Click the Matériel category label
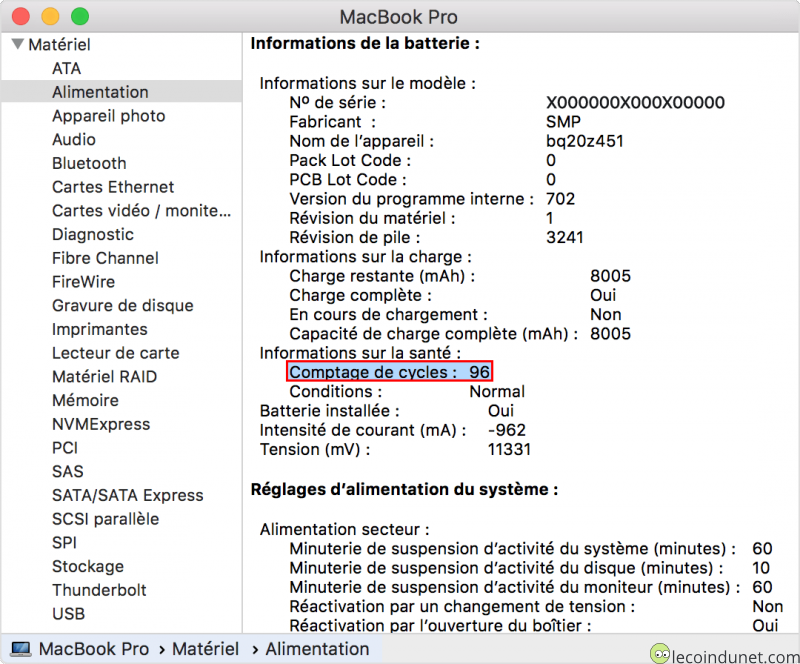 (59, 44)
